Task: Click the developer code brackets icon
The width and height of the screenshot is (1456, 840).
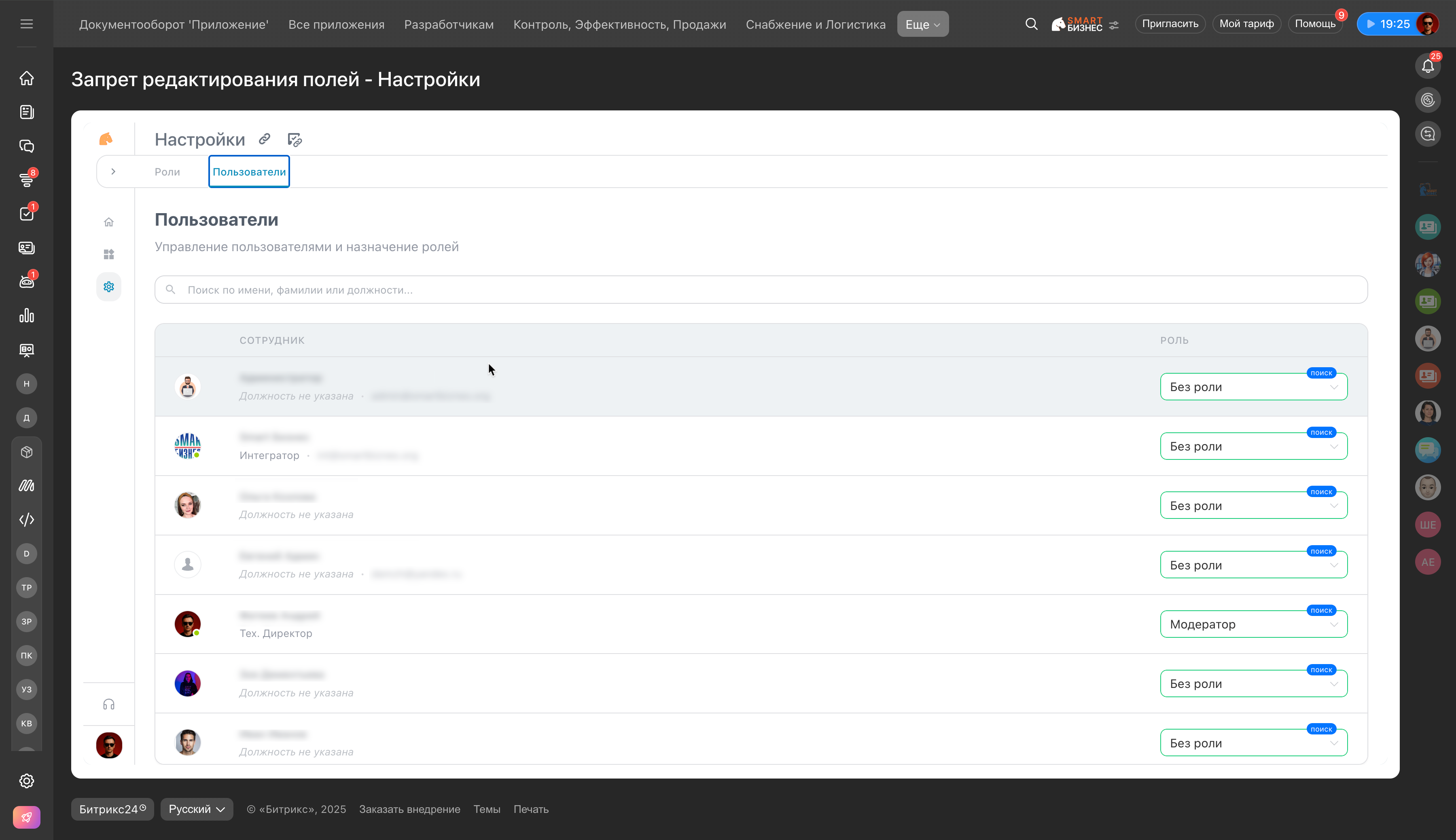Action: coord(27,520)
